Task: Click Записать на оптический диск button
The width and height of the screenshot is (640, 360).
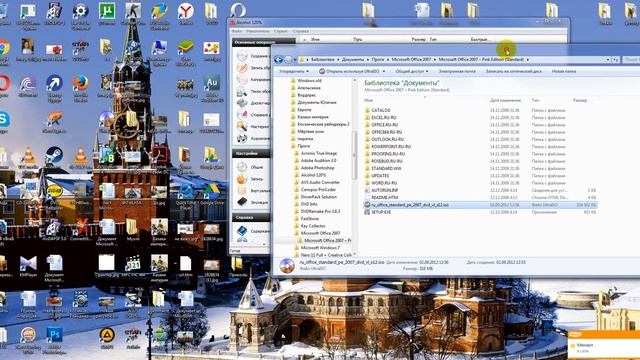Action: pos(514,71)
